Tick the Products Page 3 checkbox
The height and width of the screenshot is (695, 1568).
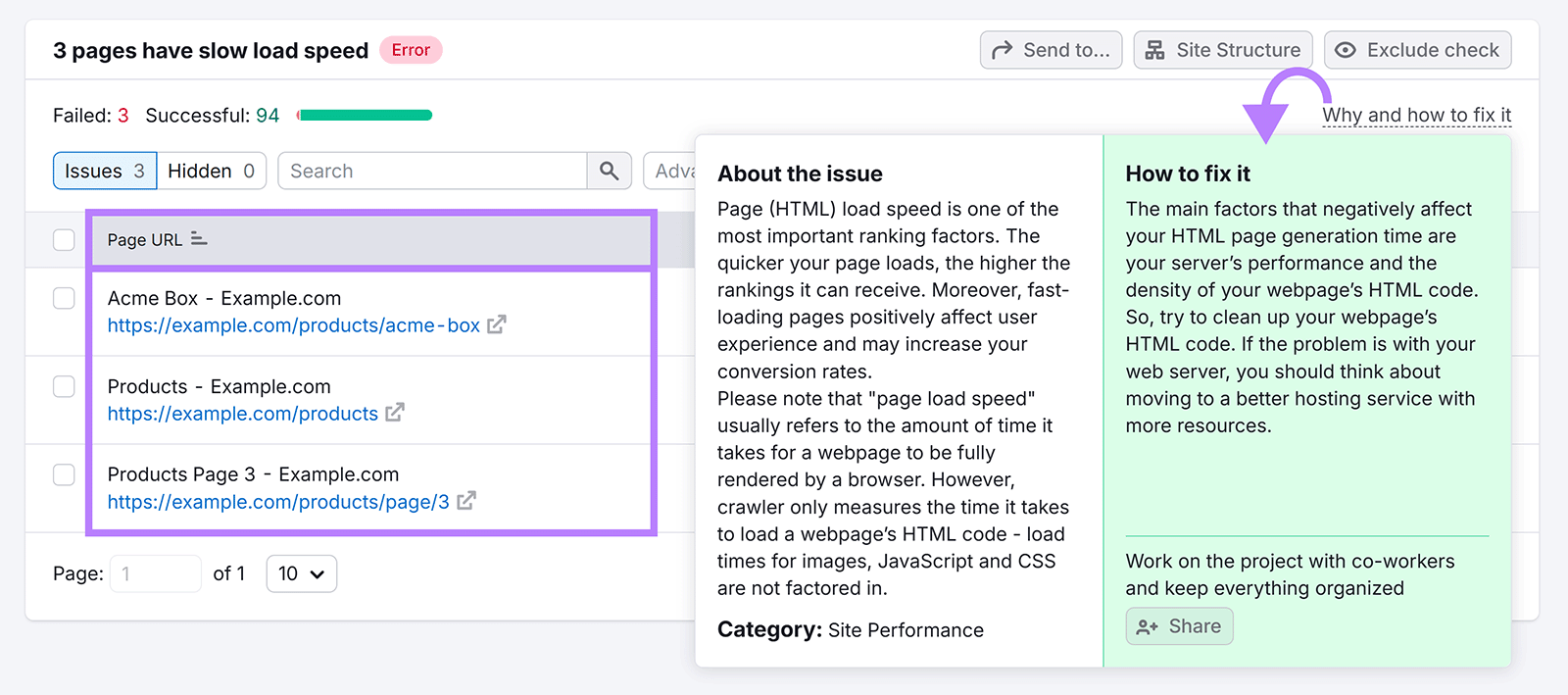coord(64,474)
